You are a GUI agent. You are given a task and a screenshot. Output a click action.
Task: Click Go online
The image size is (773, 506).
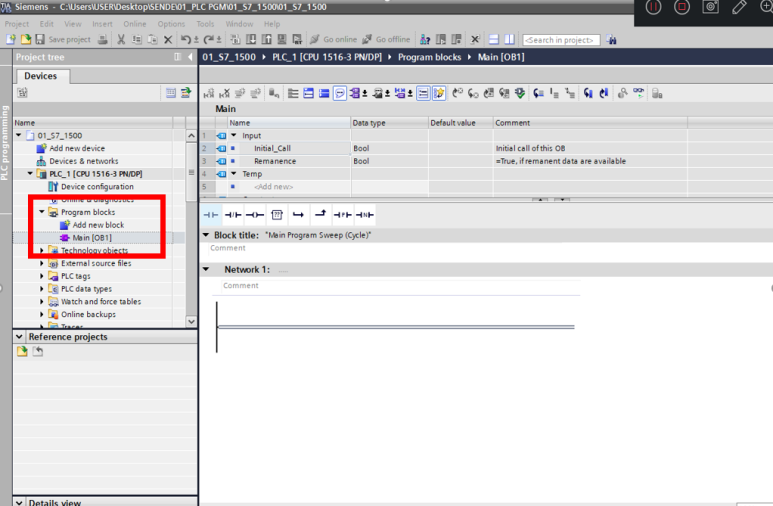333,39
